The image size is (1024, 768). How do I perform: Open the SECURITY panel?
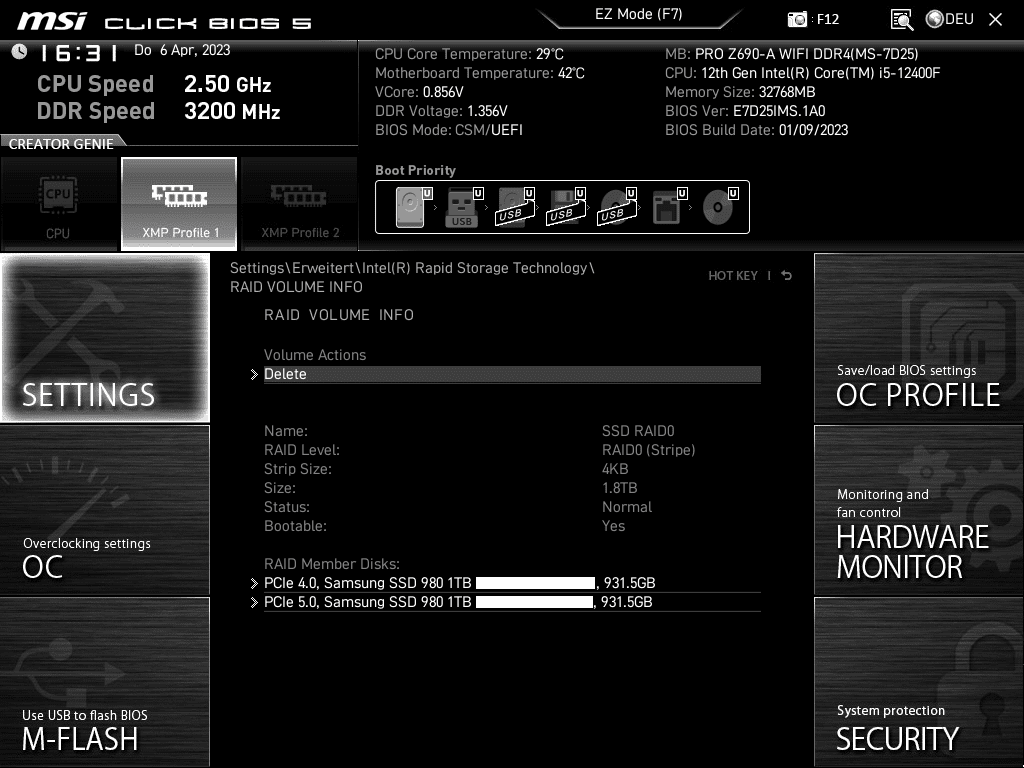(919, 682)
